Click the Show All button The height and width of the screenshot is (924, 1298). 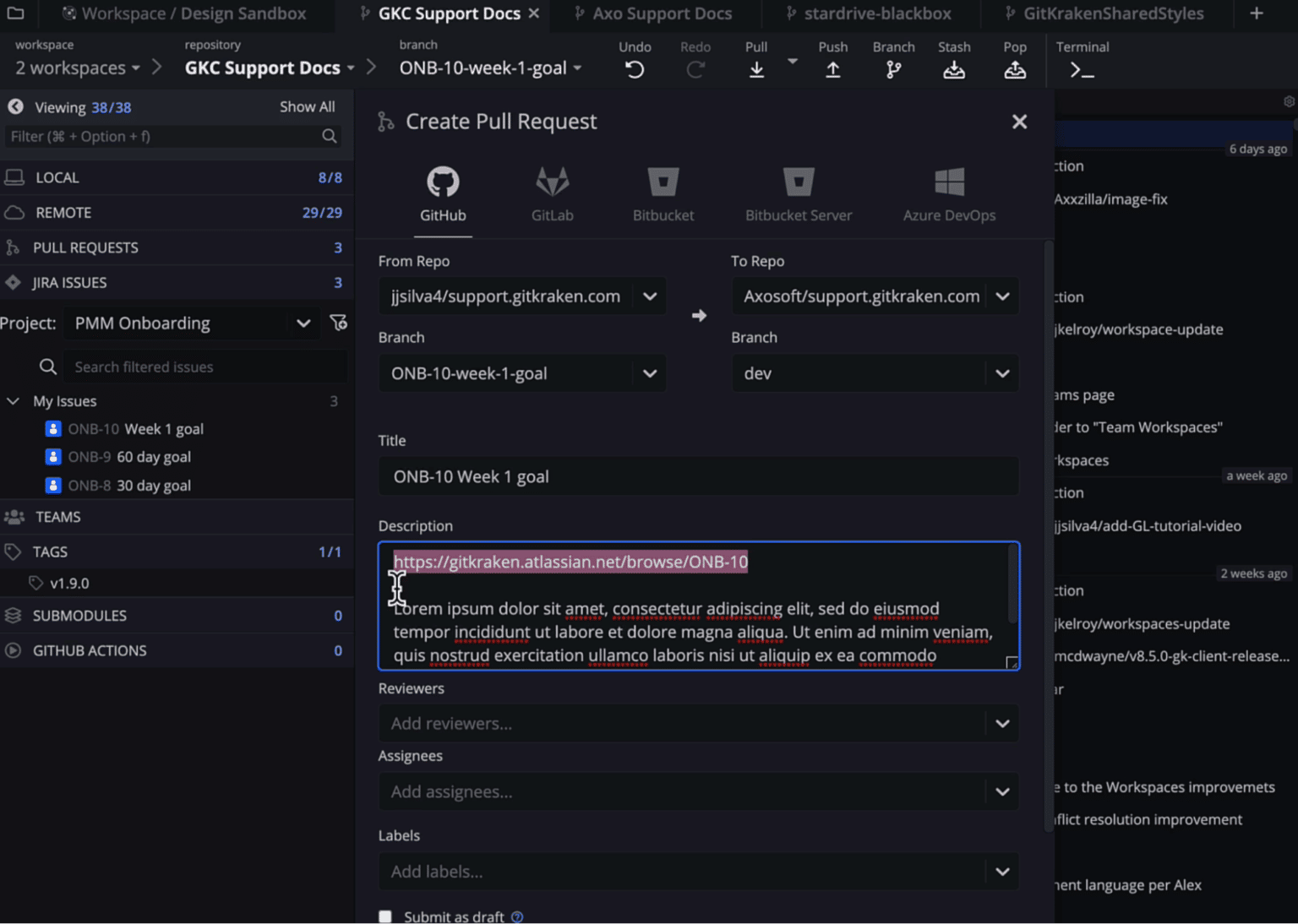[307, 106]
